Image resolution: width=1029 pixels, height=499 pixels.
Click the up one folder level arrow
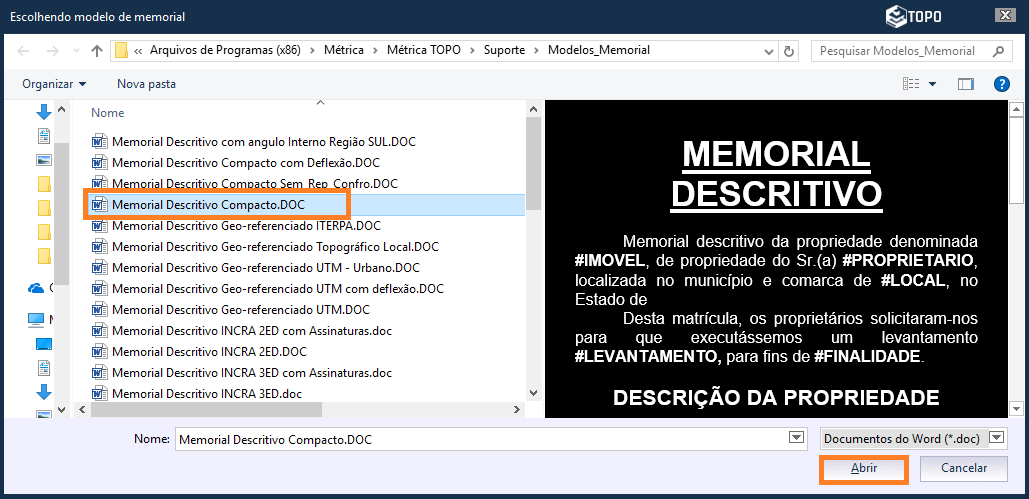pos(97,51)
